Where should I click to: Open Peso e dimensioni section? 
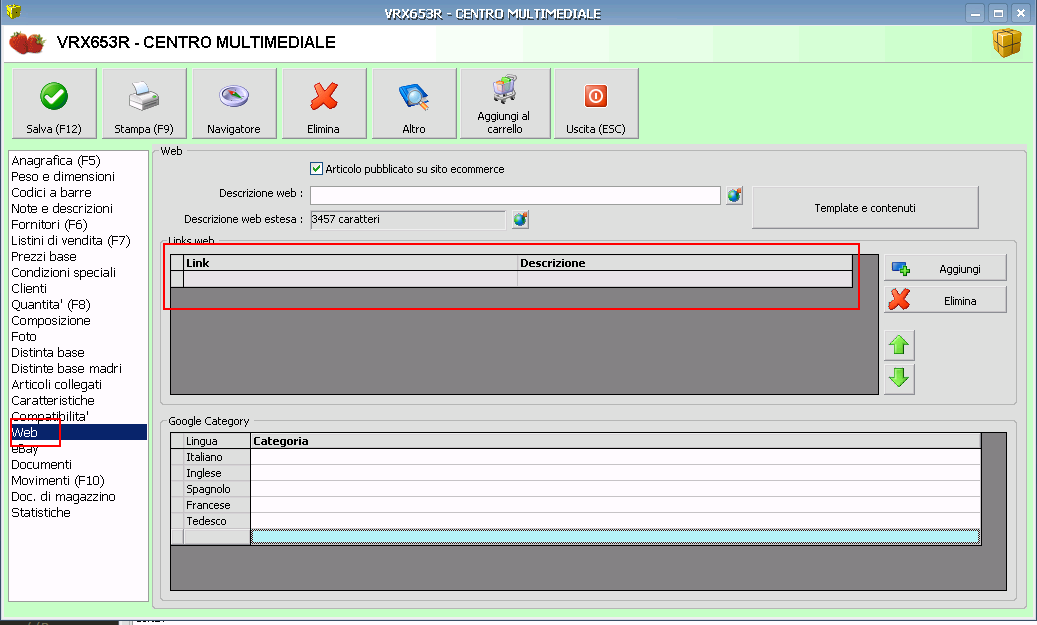[x=63, y=177]
